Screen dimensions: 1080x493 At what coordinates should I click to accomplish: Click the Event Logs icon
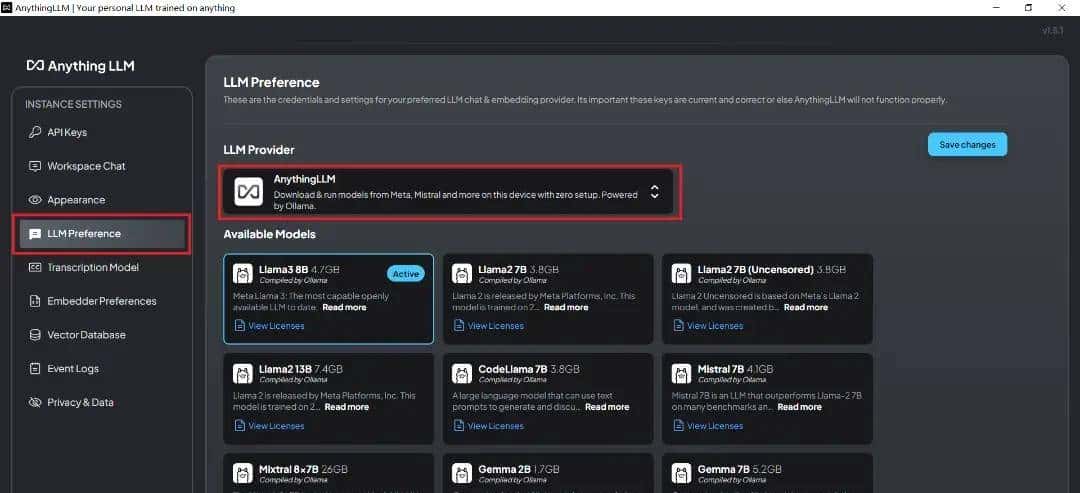tap(35, 369)
